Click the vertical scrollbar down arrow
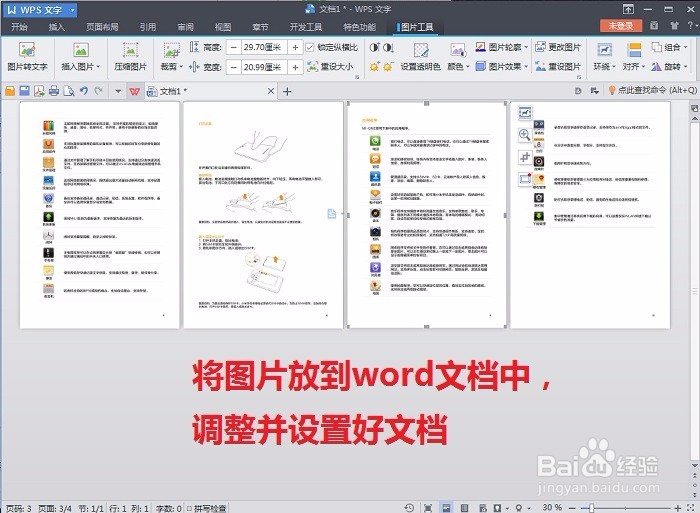 click(x=695, y=465)
